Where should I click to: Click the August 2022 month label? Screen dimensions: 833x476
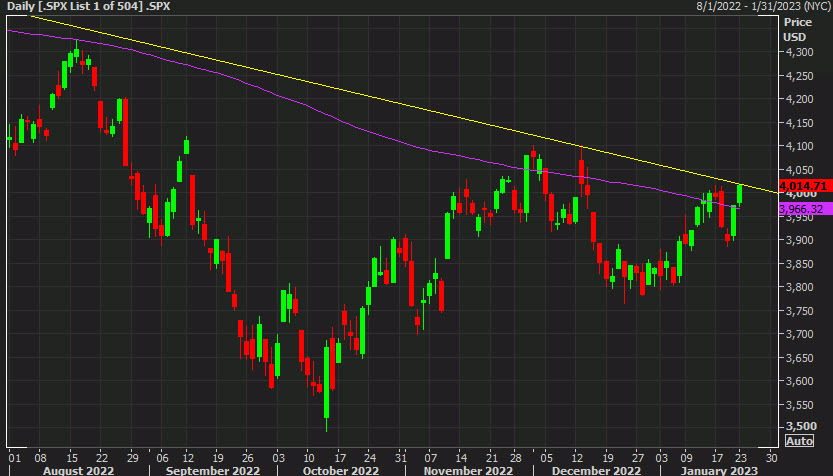tap(79, 471)
